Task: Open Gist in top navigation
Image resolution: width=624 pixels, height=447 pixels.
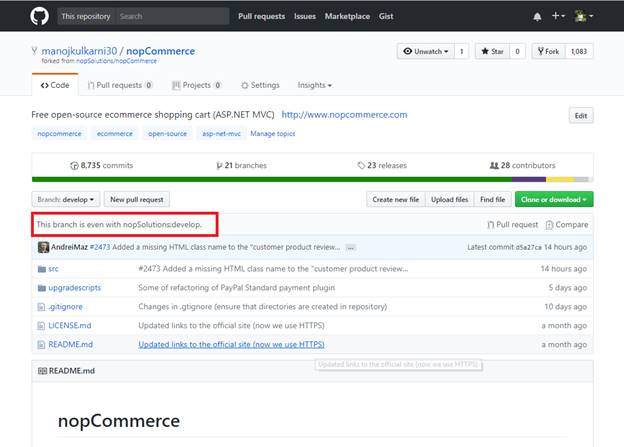Action: point(386,16)
